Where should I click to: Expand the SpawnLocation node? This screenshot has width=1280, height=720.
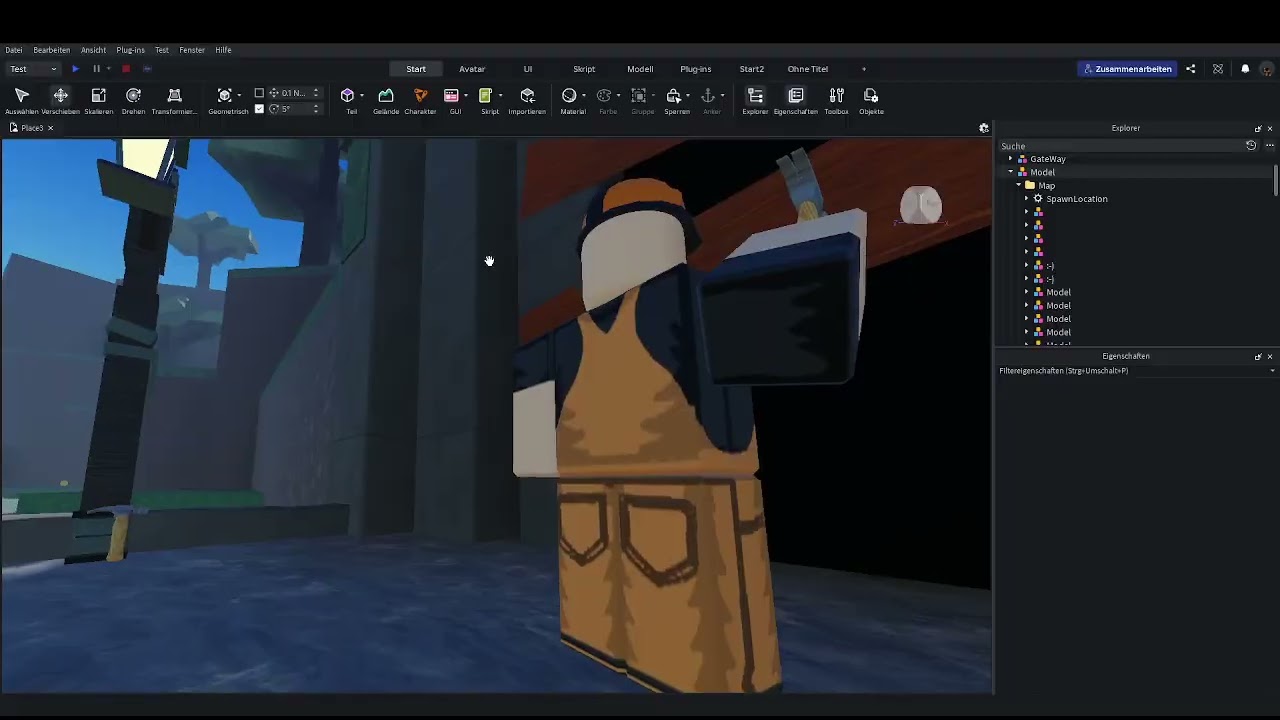[1026, 199]
